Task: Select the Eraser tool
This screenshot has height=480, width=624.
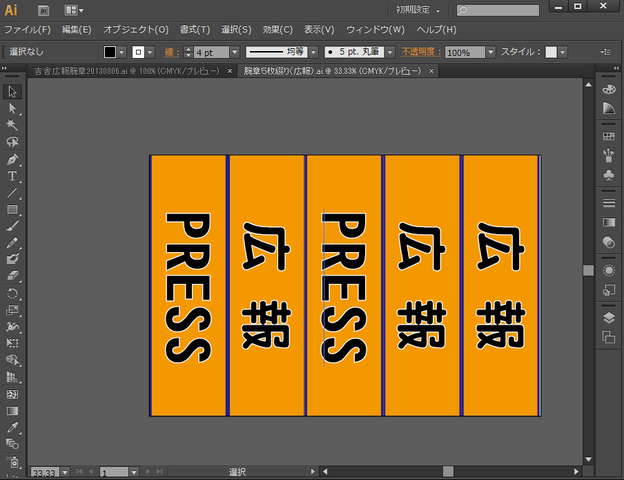Action: tap(12, 276)
